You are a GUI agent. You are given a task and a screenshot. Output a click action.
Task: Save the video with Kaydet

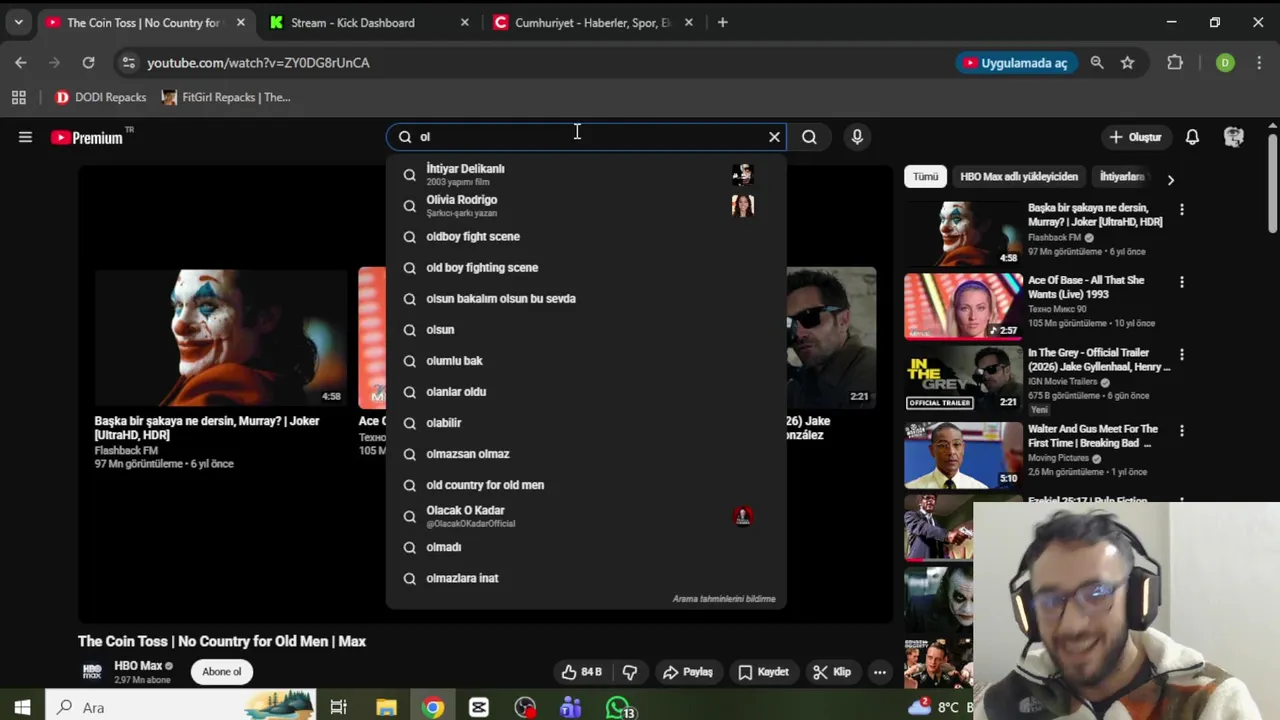pyautogui.click(x=763, y=672)
